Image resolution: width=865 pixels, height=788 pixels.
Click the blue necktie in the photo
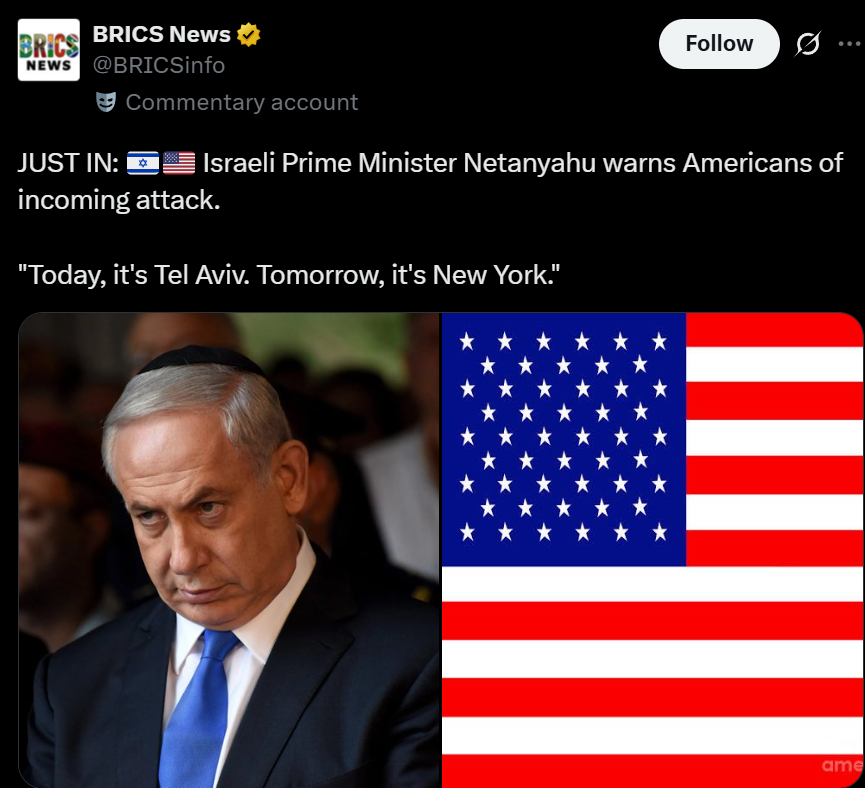[196, 709]
